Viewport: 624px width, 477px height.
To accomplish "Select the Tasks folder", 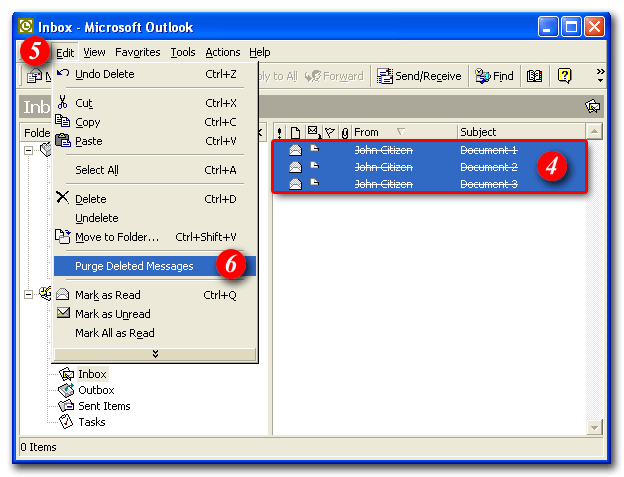I will pyautogui.click(x=91, y=422).
